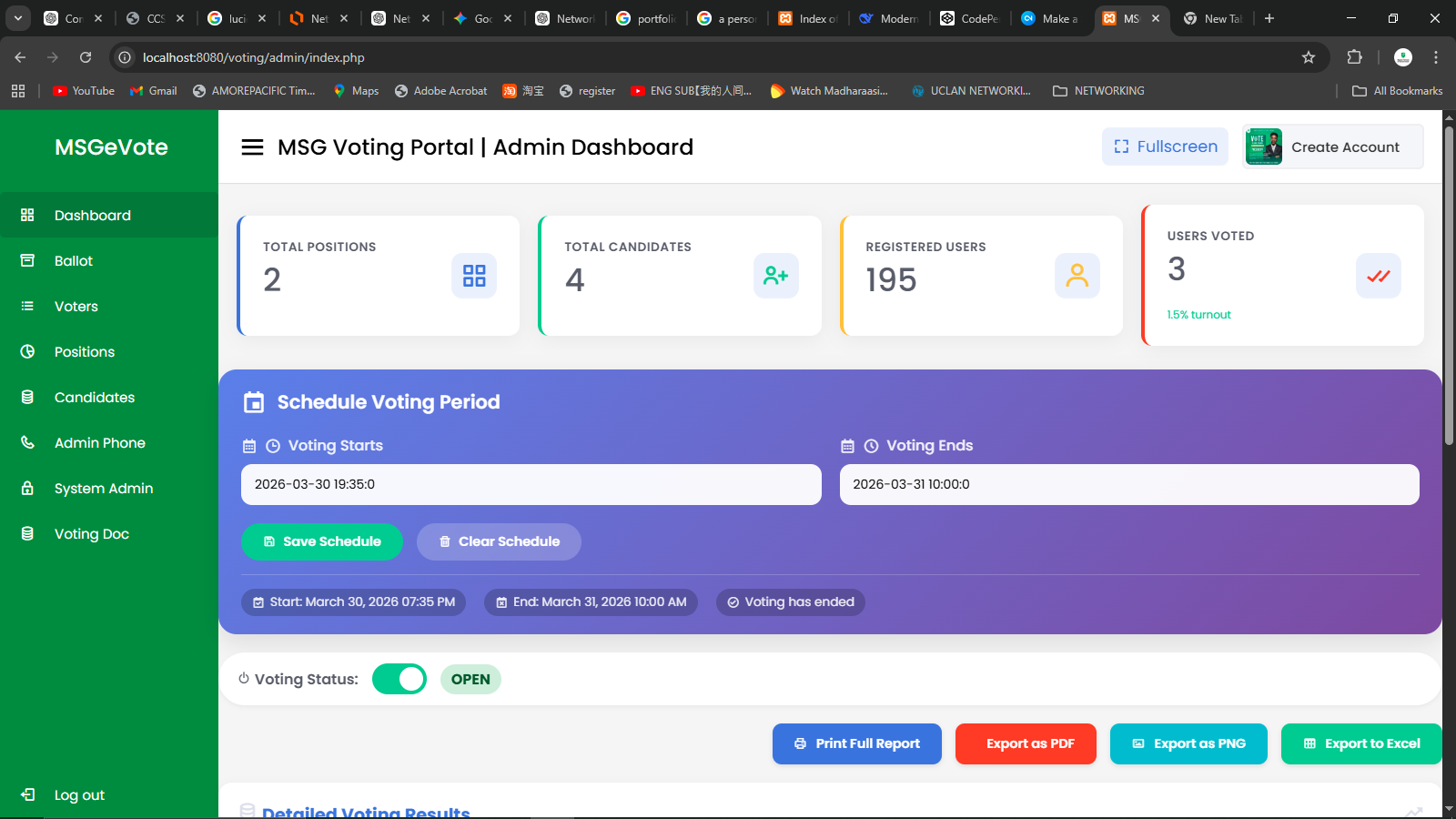
Task: Open the YouTube bookmark
Action: tap(84, 91)
